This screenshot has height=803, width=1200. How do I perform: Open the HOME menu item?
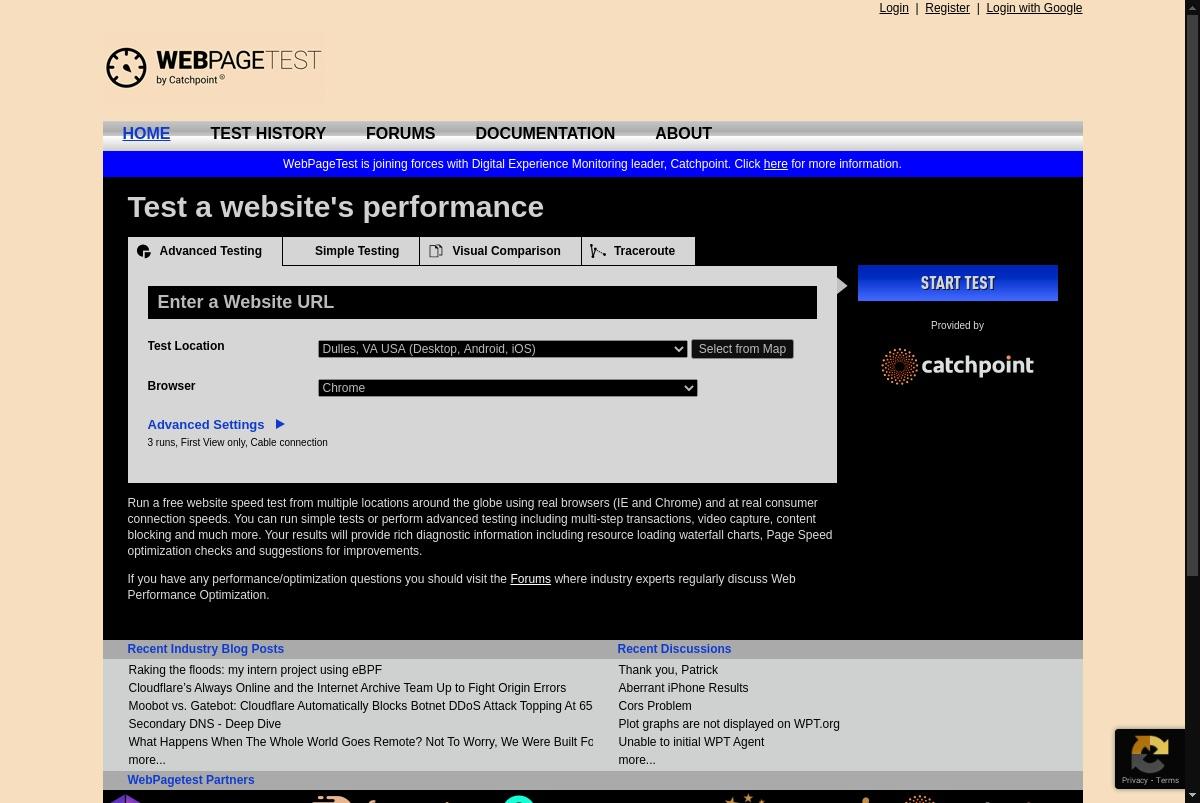pos(146,134)
